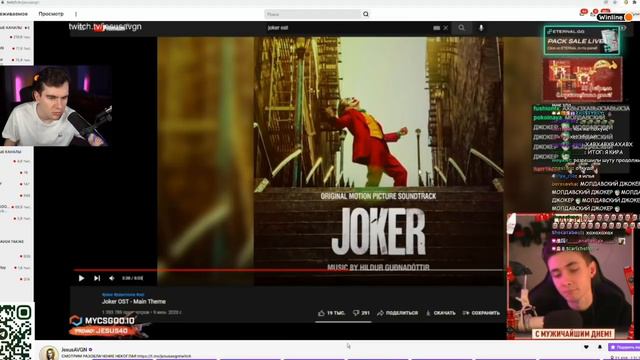Dislike the video showing 291
This screenshot has width=640, height=360.
[361, 313]
